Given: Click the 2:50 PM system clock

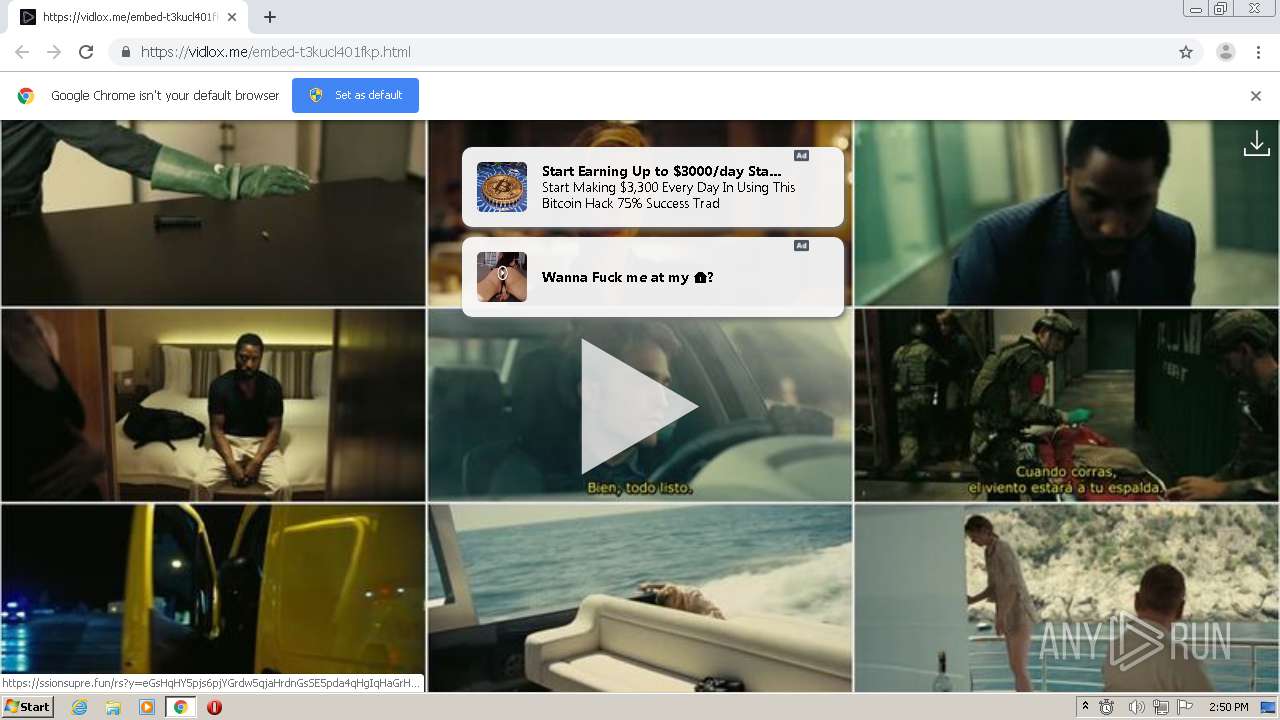Looking at the screenshot, I should (x=1228, y=707).
